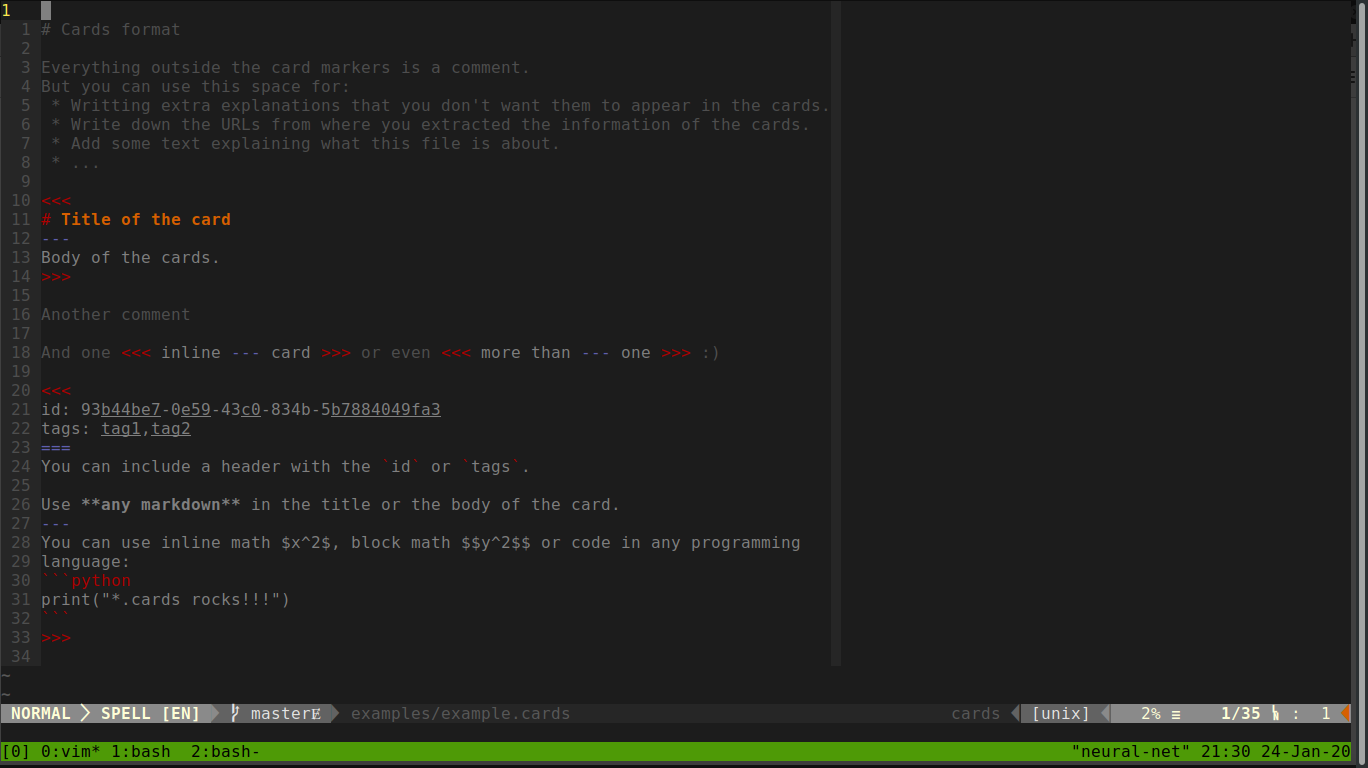
Task: Click the NORMAL mode indicator
Action: (40, 713)
